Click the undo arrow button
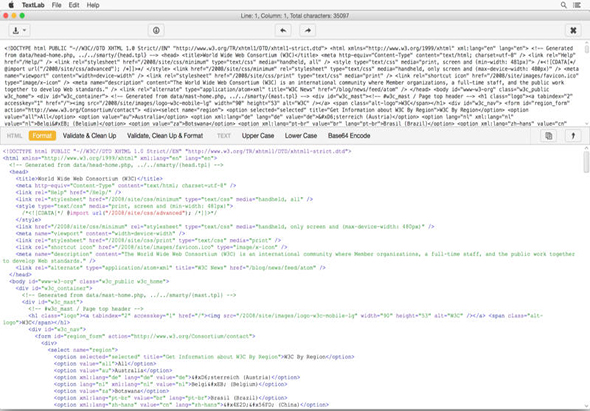The image size is (590, 411). (x=283, y=30)
